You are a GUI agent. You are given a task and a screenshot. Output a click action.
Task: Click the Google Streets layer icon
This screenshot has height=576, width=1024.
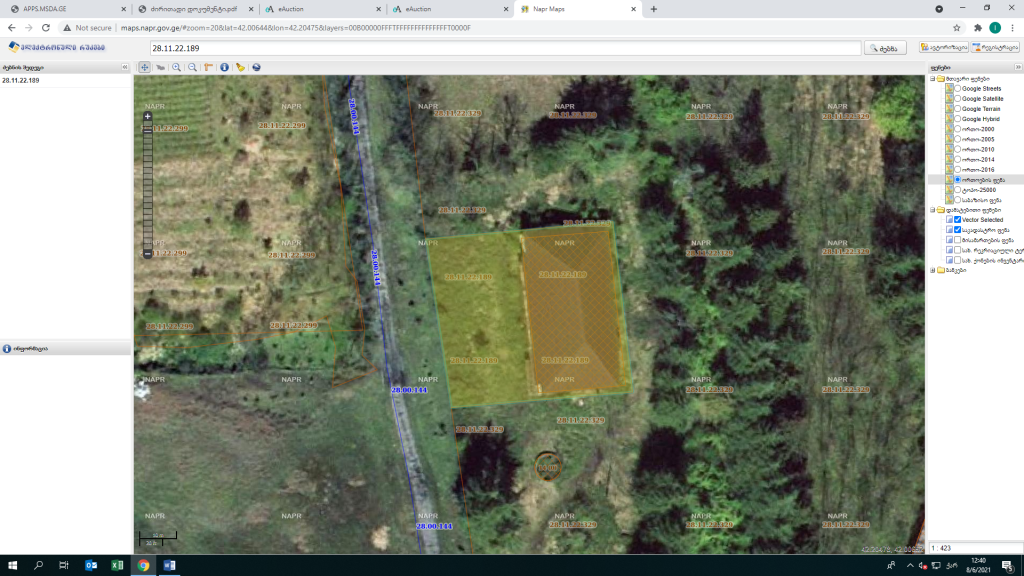(950, 88)
